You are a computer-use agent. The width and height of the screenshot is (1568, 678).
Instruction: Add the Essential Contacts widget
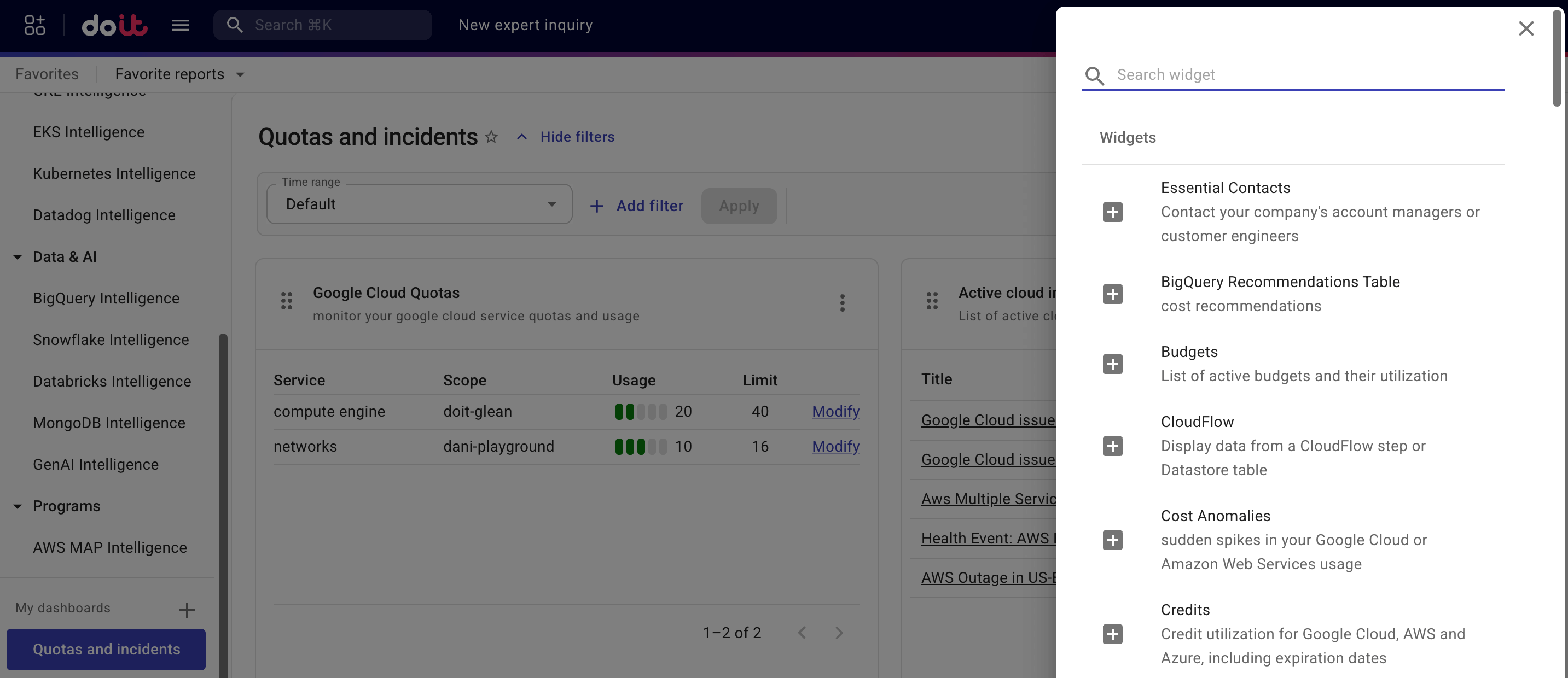1113,212
